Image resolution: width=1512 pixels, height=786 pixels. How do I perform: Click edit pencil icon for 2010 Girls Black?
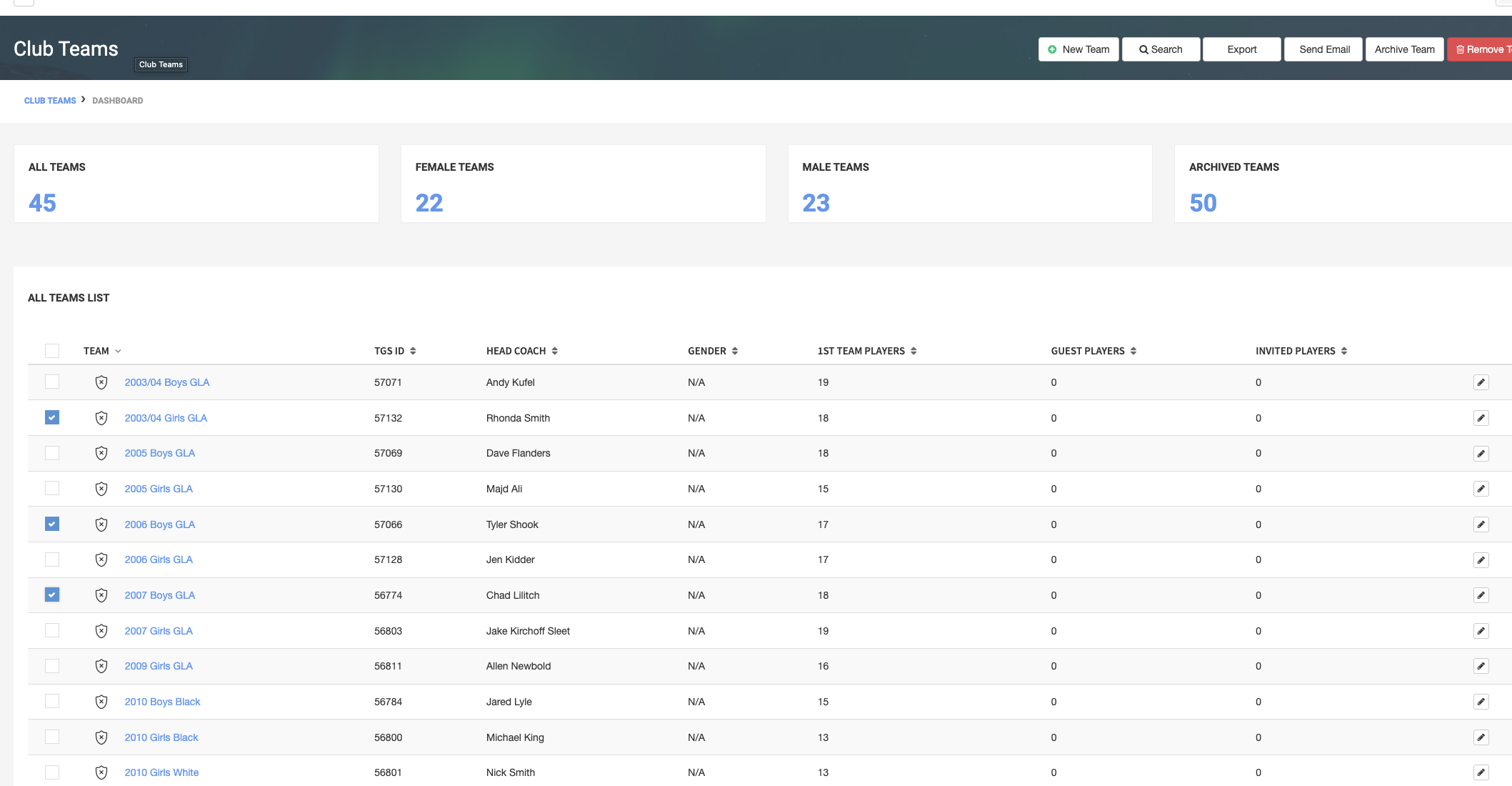coord(1481,737)
